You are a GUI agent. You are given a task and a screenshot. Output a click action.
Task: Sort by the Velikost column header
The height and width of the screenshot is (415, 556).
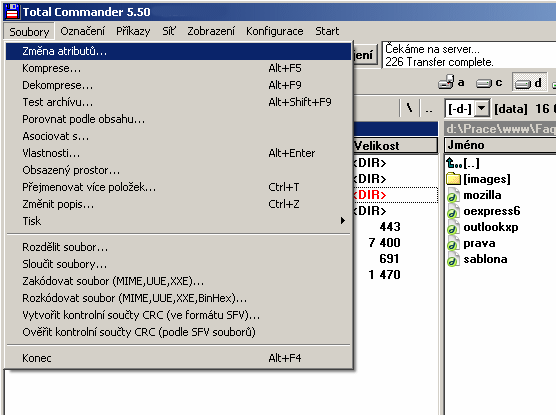395,146
